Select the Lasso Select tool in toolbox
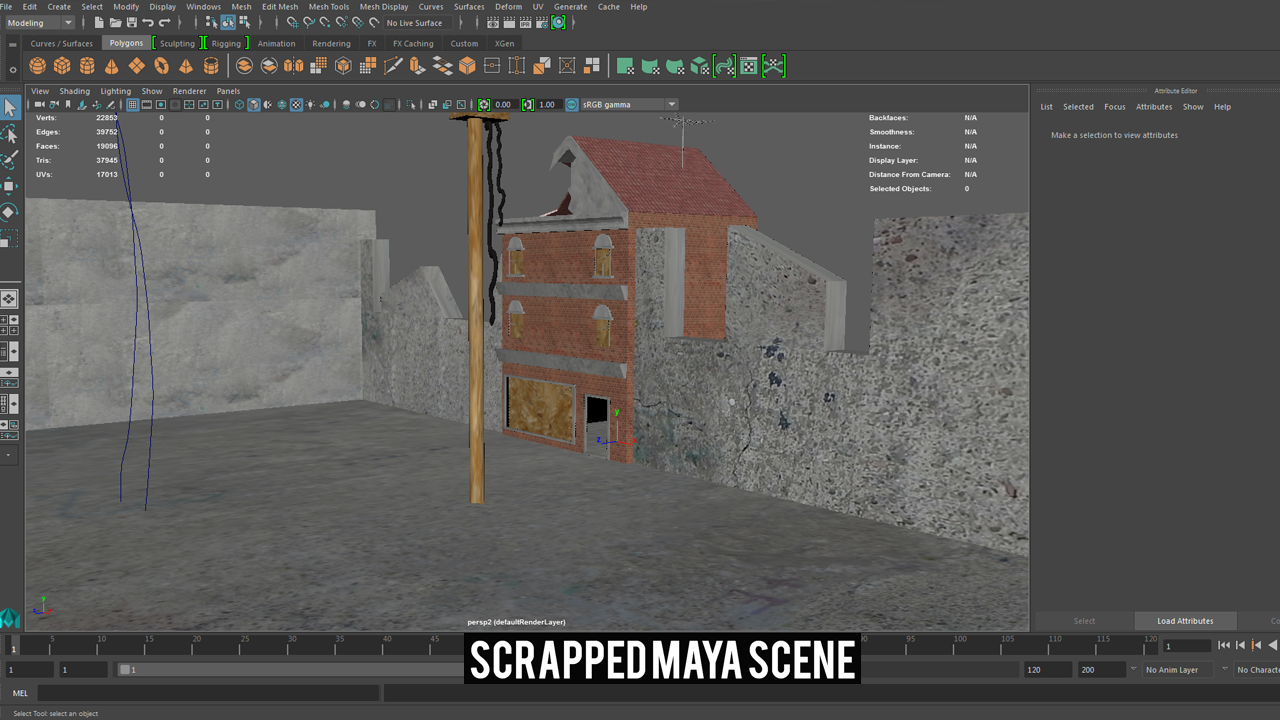Image resolution: width=1280 pixels, height=720 pixels. tap(9, 134)
